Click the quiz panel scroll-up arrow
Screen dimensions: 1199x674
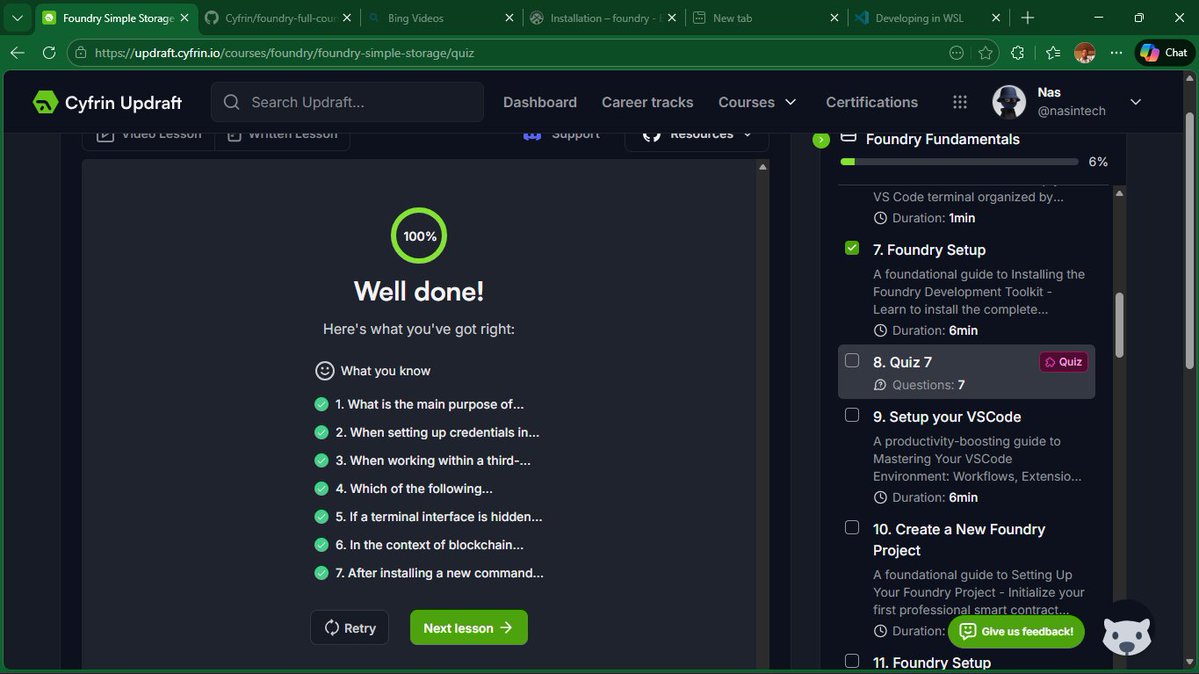click(x=762, y=167)
